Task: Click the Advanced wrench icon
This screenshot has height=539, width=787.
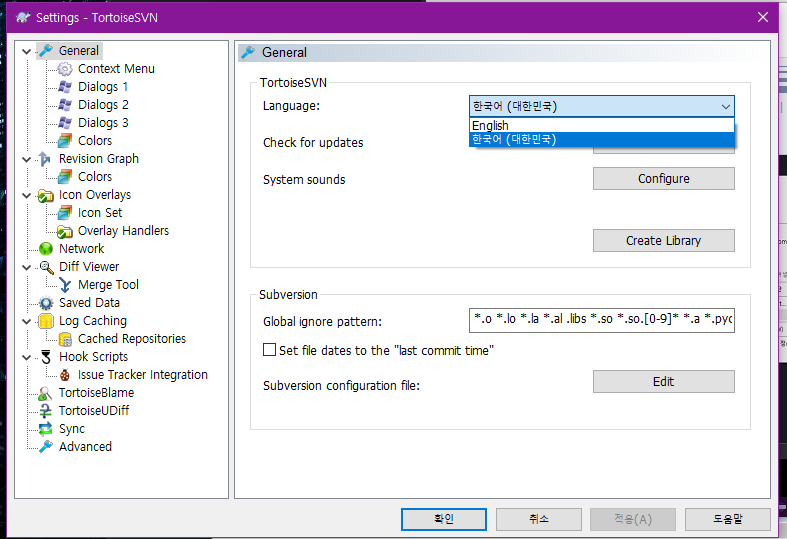Action: pyautogui.click(x=46, y=447)
